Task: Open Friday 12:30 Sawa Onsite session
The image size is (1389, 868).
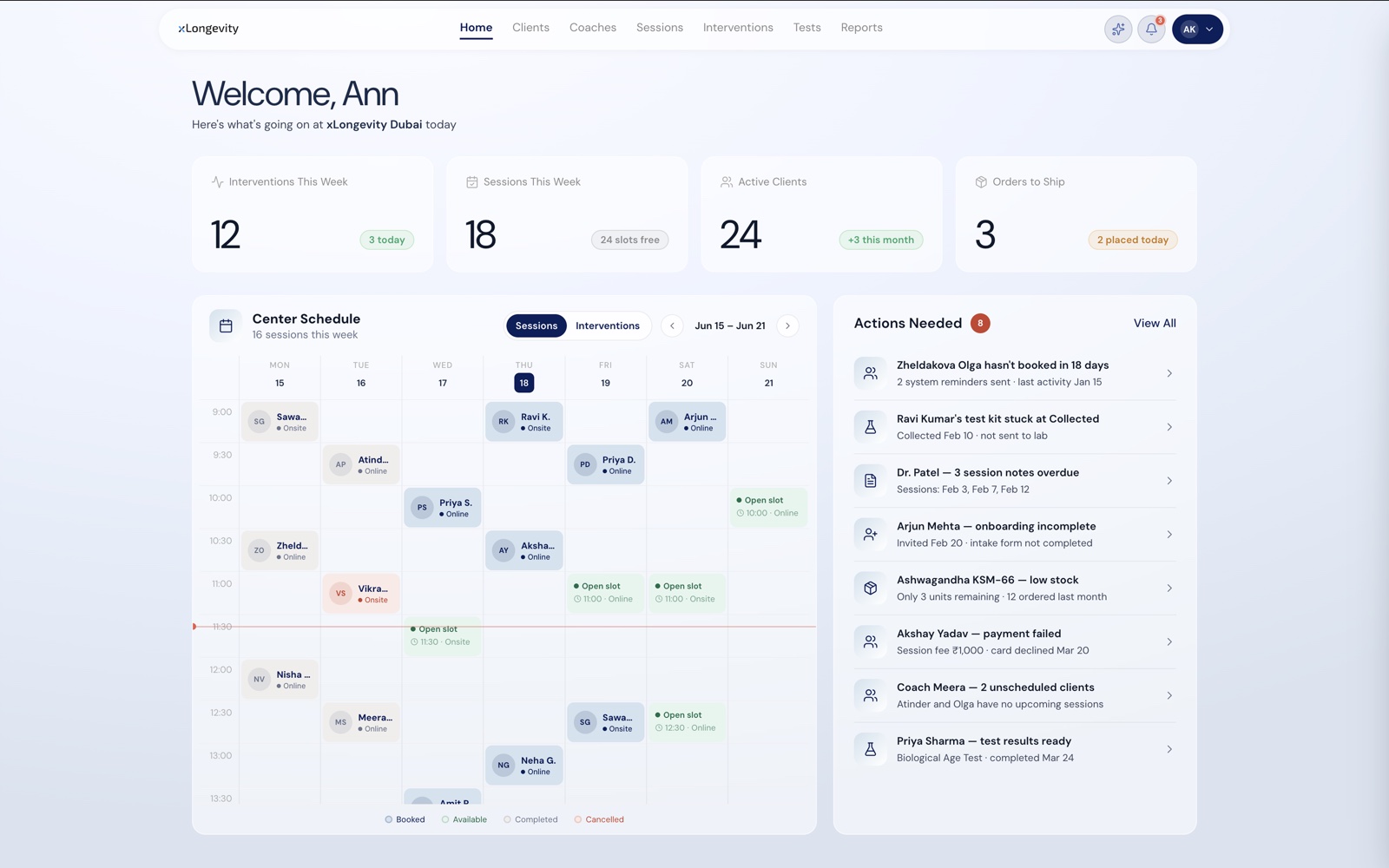Action: (606, 722)
